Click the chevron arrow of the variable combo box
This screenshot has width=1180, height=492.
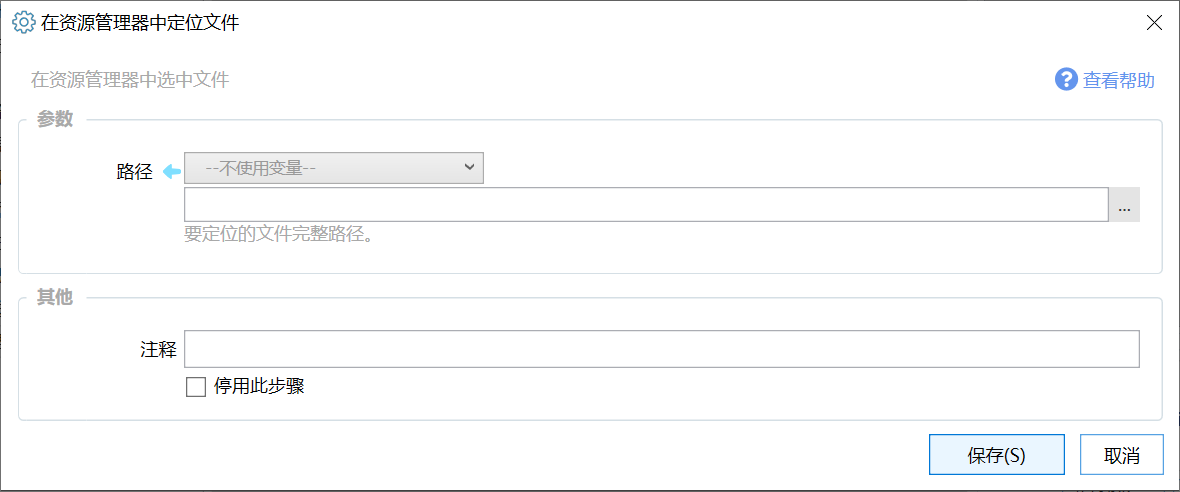pyautogui.click(x=470, y=167)
